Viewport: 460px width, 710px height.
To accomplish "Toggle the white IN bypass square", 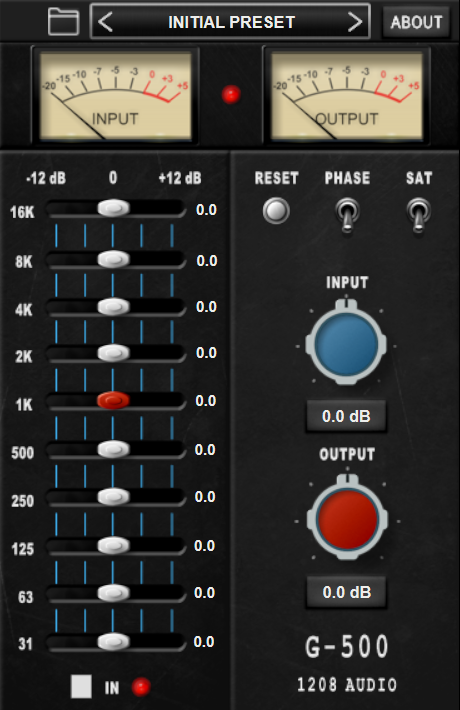I will click(x=81, y=686).
